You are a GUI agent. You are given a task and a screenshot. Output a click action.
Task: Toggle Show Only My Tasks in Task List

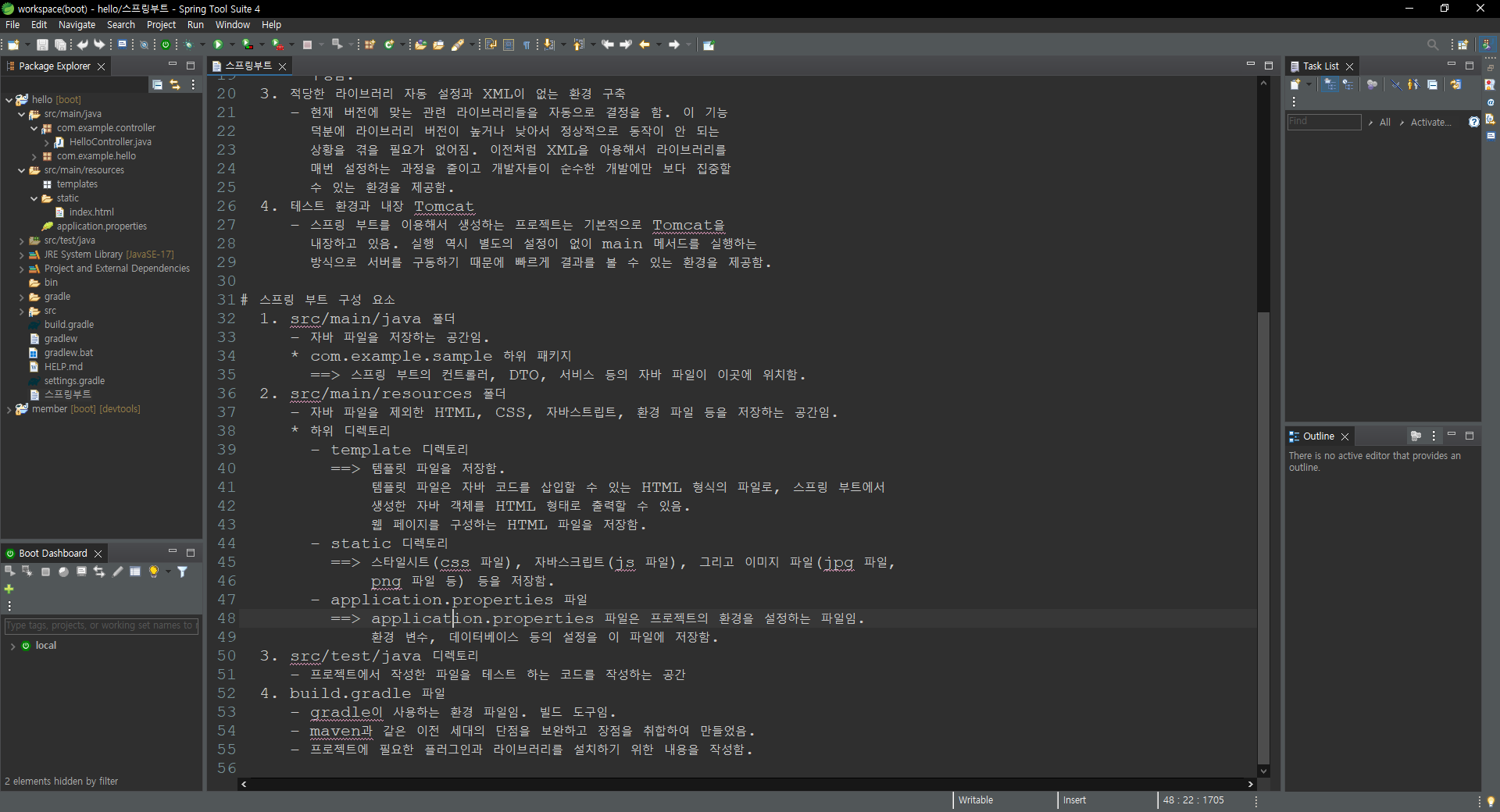tap(1413, 84)
